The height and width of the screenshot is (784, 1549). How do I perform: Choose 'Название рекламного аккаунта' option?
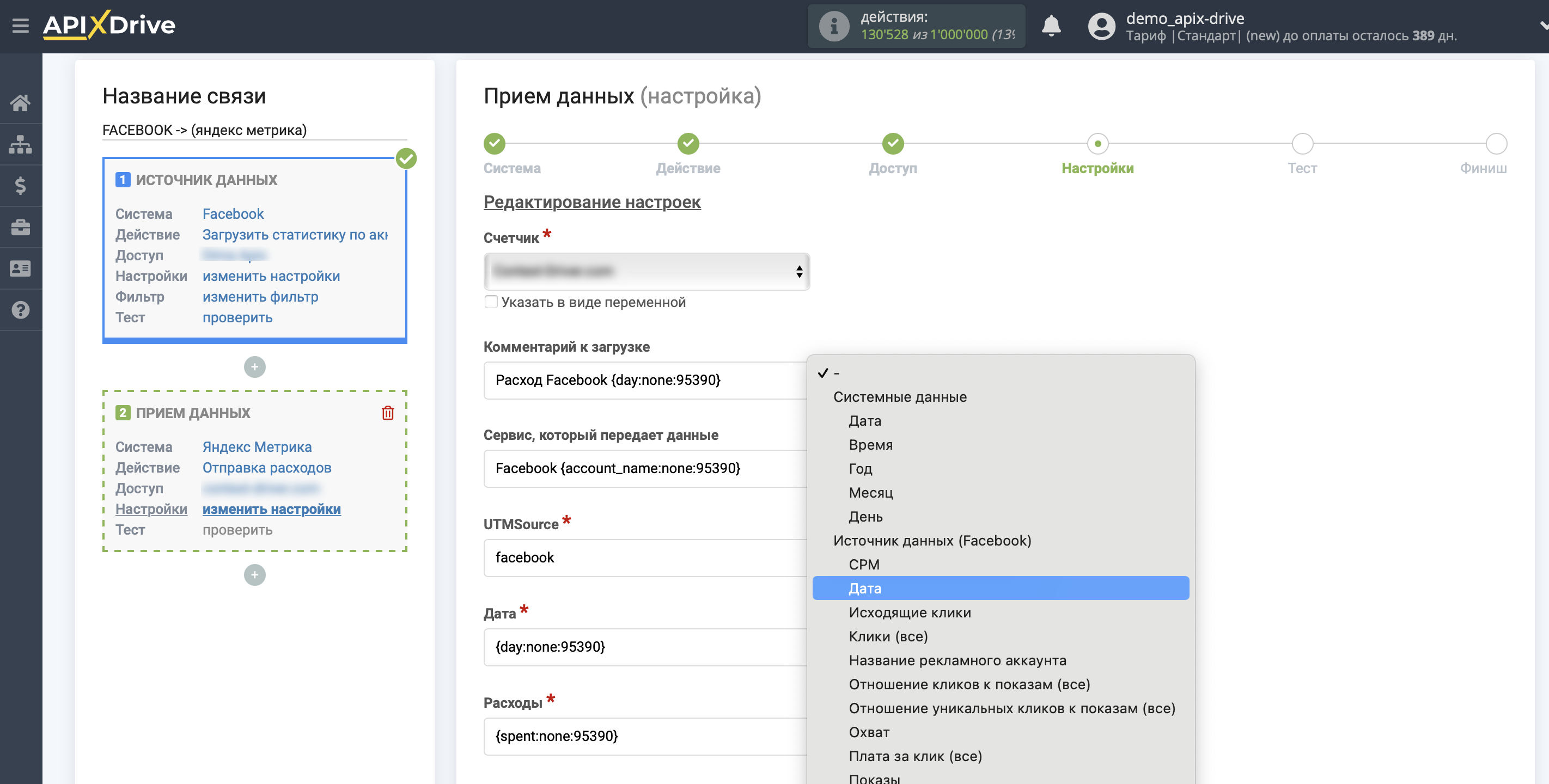[1001, 661]
